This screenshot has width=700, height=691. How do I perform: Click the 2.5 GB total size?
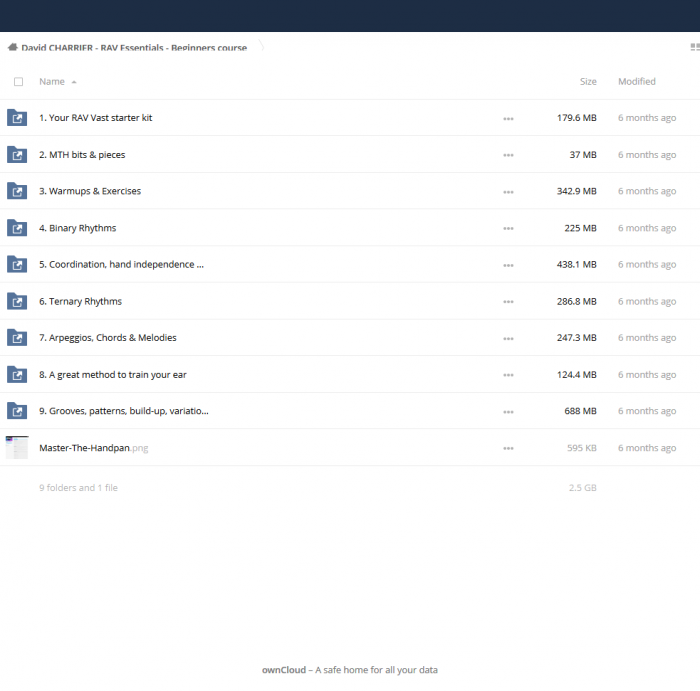(x=583, y=487)
